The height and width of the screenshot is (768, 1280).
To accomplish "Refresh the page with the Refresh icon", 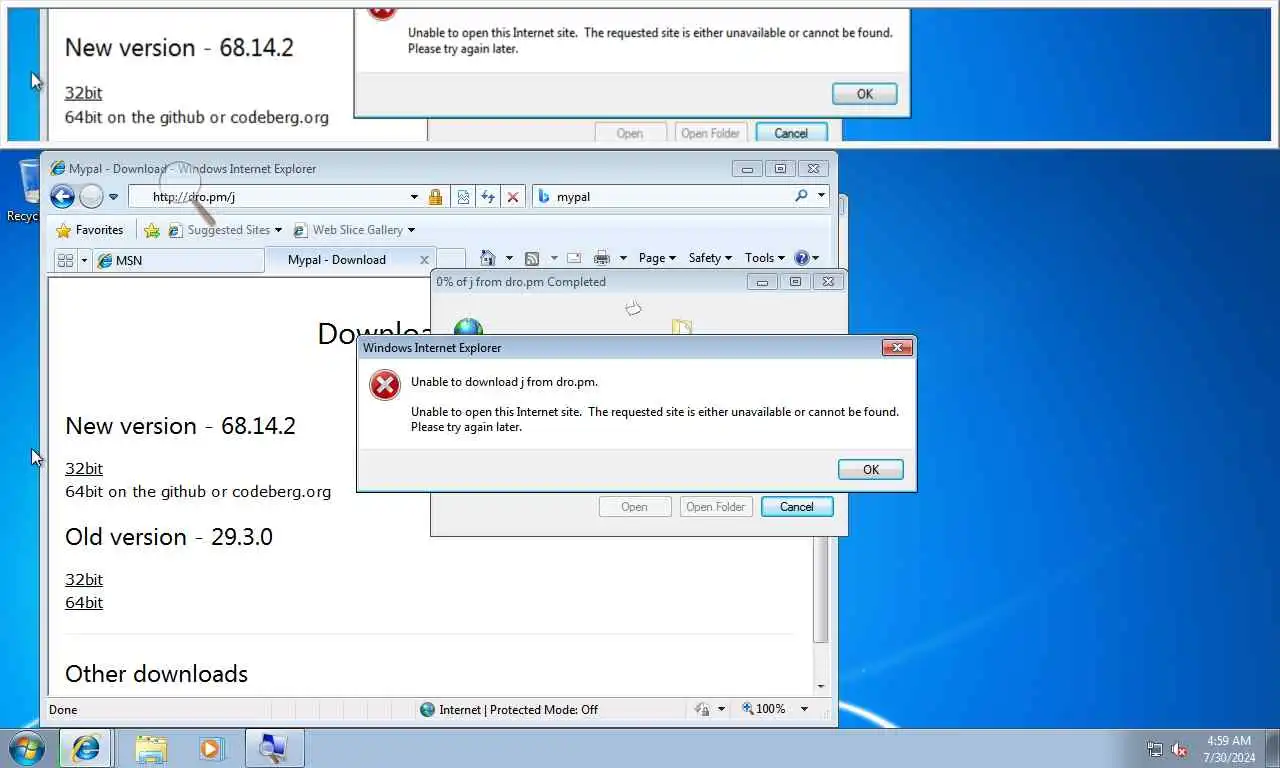I will point(488,197).
